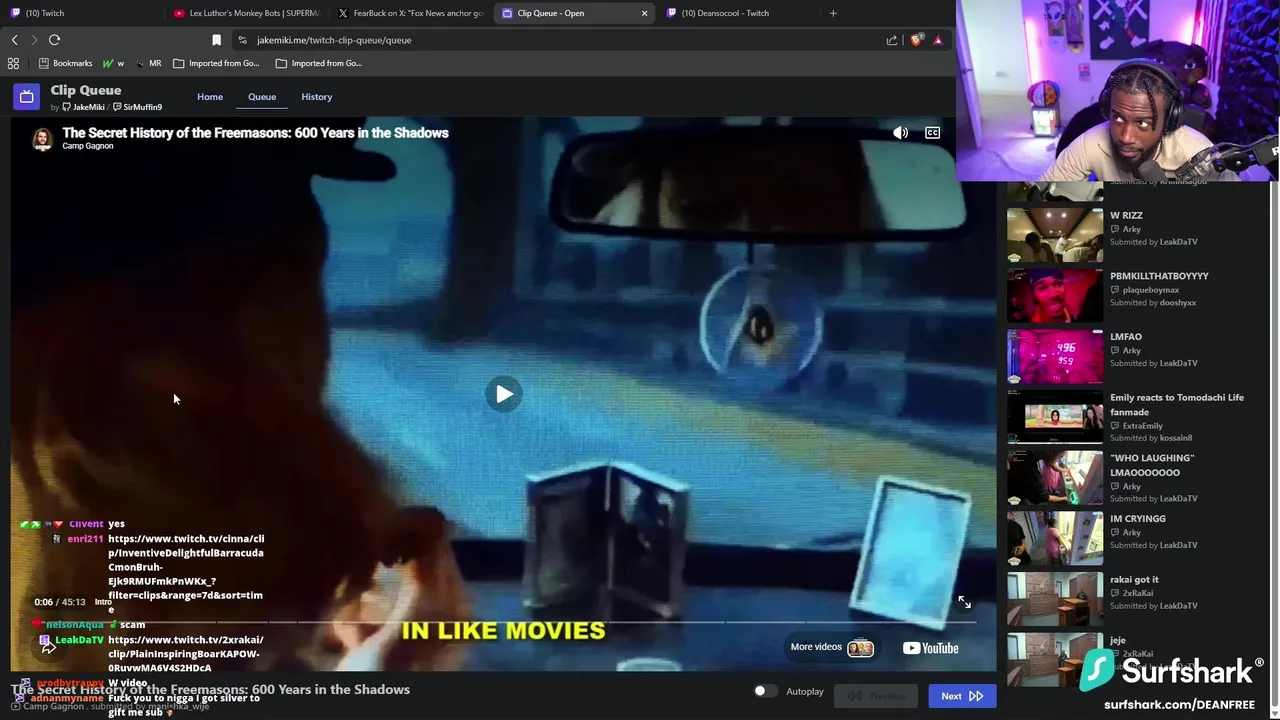Open video on YouTube via the logo
Viewport: 1280px width, 720px height.
(931, 648)
